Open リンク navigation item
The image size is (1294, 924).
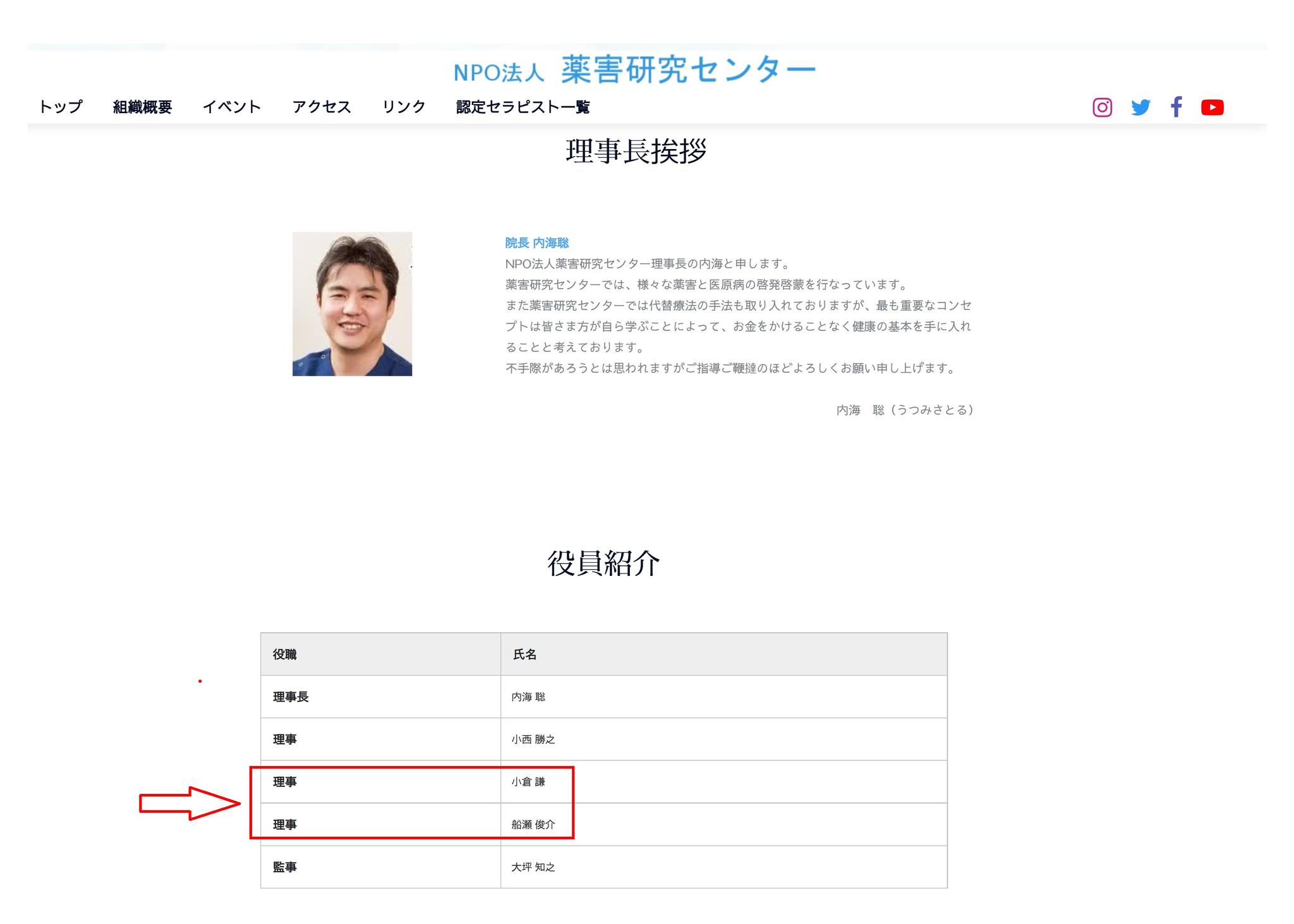coord(403,107)
